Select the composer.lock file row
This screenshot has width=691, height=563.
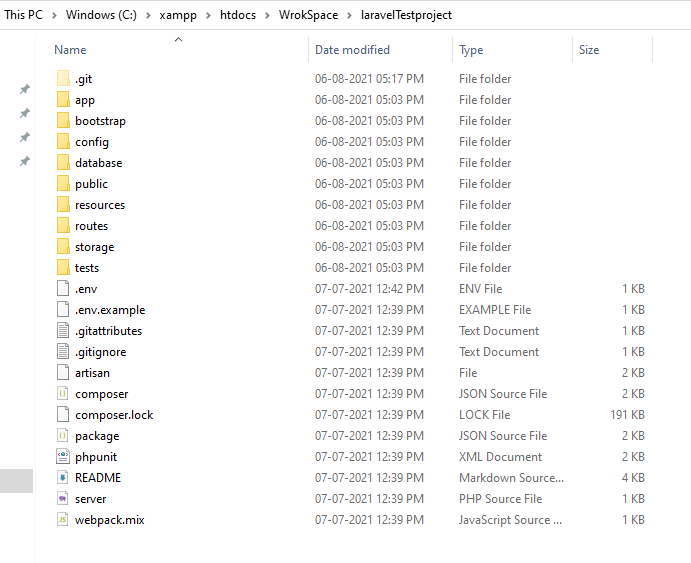click(x=114, y=415)
